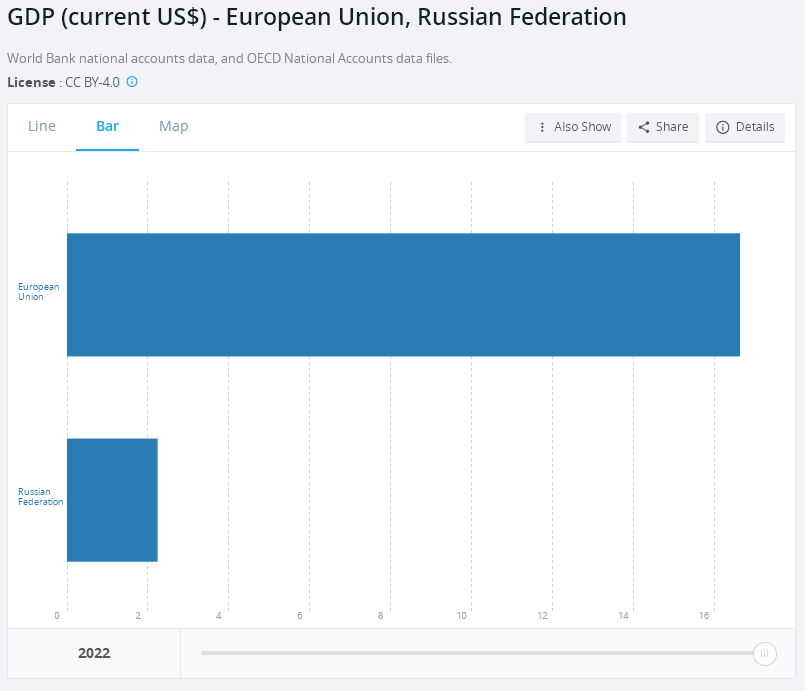
Task: Expand the Also Show options menu
Action: coord(573,128)
